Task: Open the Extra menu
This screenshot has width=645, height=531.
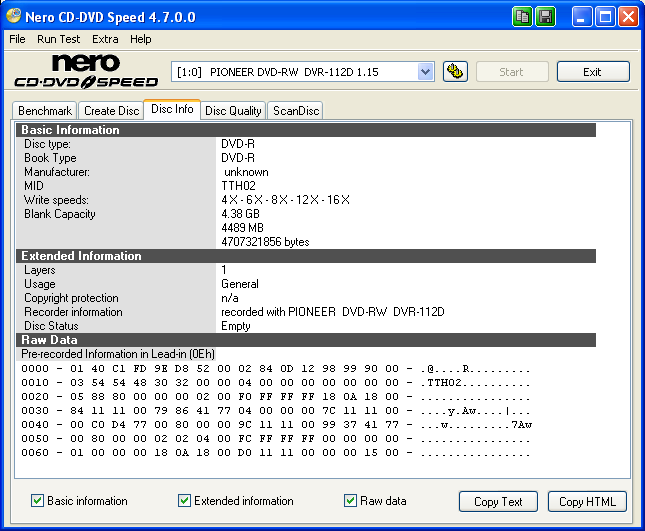Action: coord(105,39)
